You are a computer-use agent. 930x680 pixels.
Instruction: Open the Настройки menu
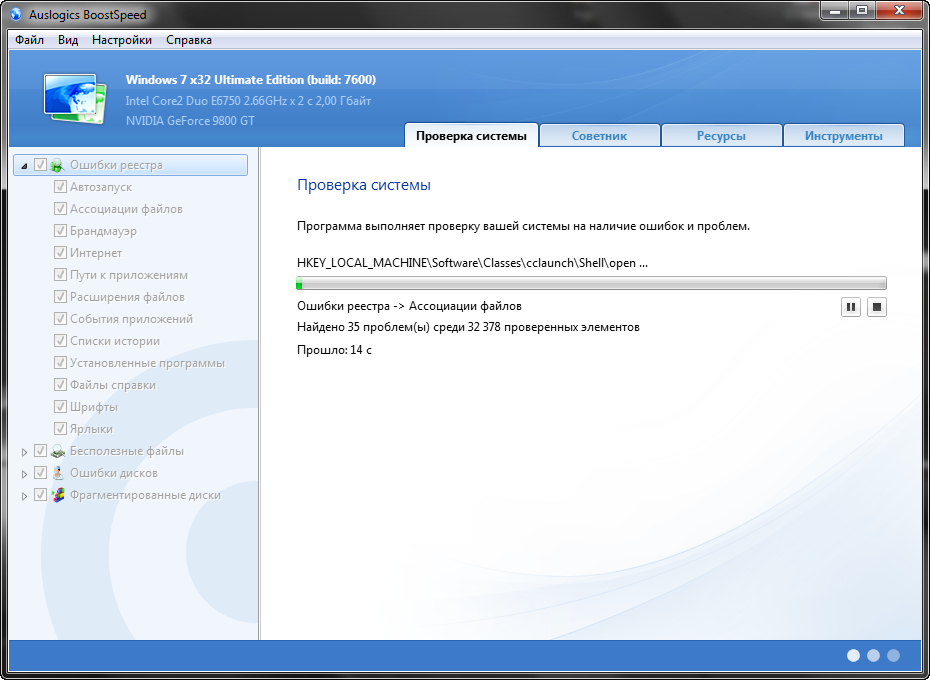click(122, 40)
